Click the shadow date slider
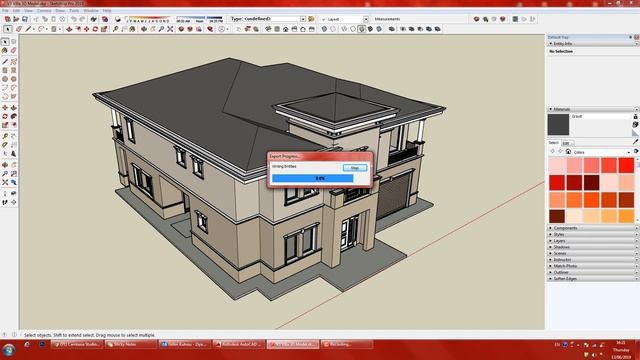 tap(149, 19)
